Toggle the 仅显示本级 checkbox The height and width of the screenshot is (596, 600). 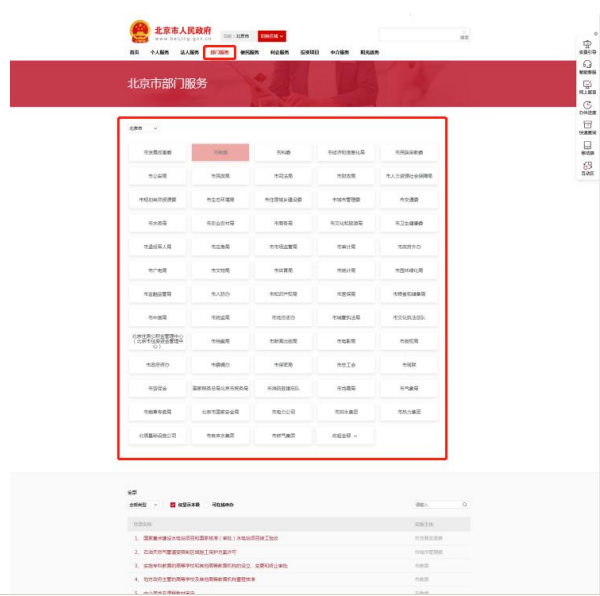(173, 505)
